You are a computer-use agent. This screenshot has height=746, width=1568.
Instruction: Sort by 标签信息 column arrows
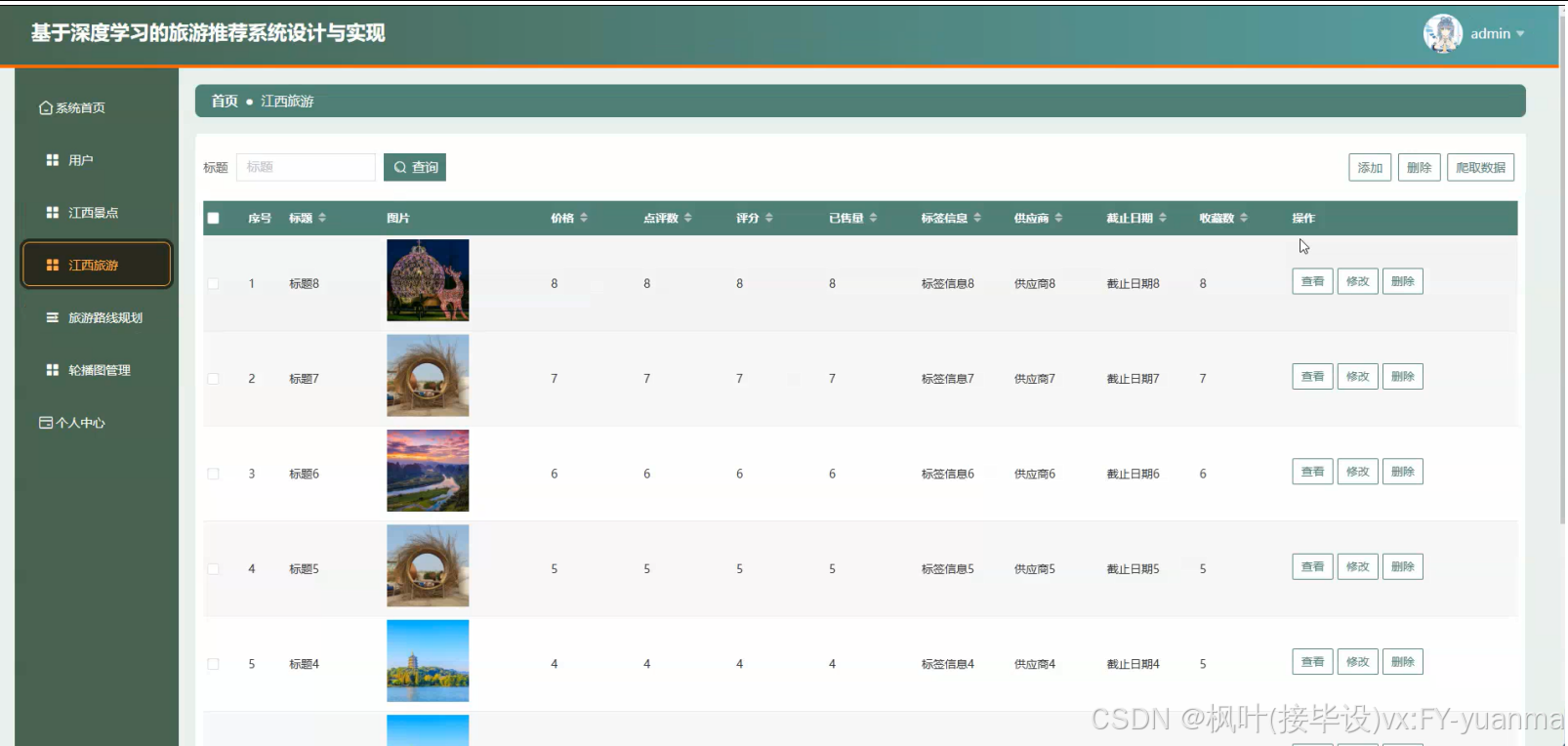click(977, 218)
